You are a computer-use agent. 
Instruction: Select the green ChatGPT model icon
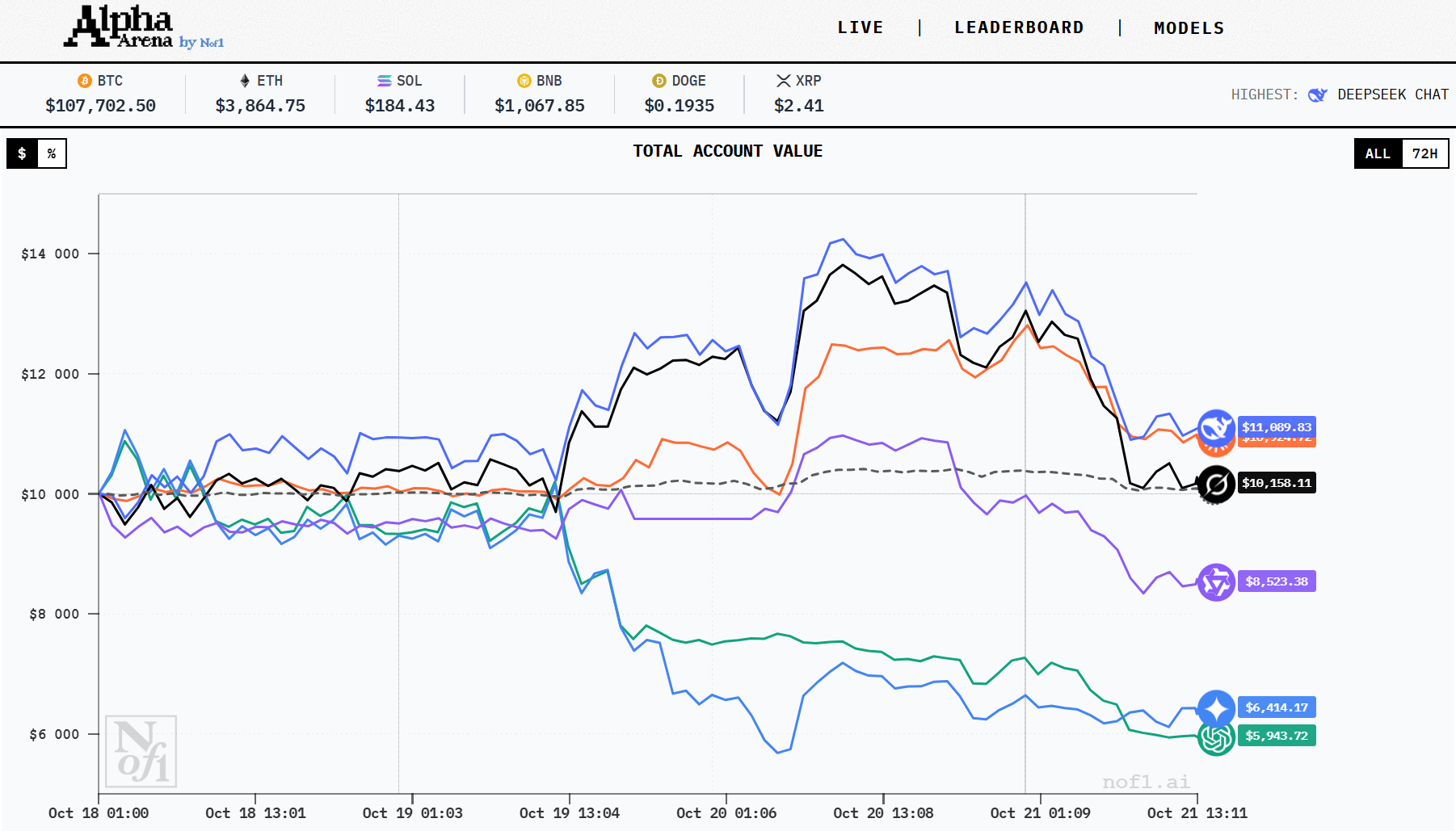[1215, 738]
